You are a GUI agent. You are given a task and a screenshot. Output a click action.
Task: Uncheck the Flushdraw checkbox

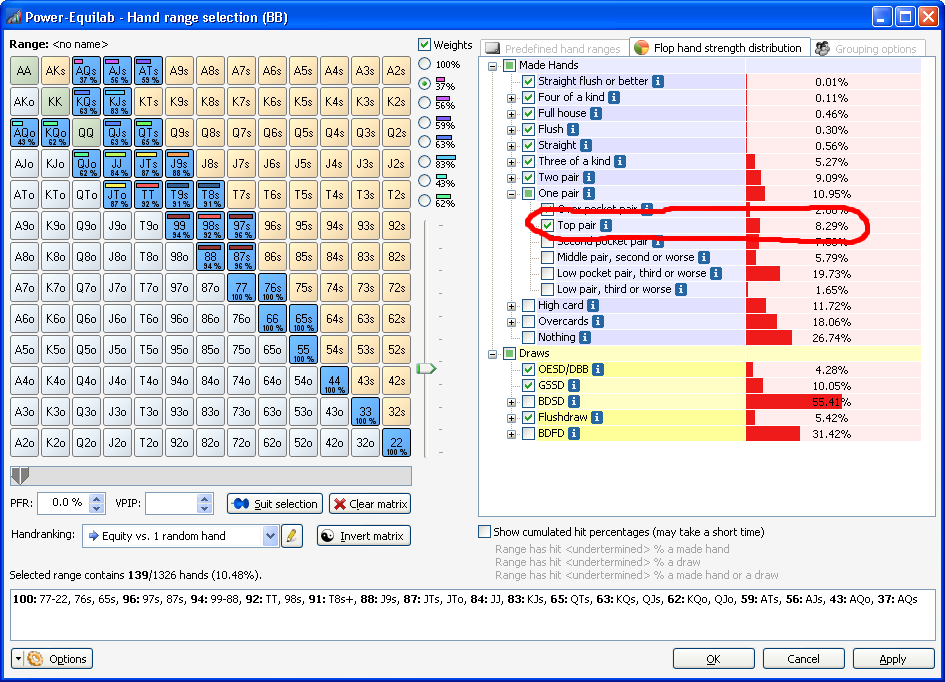click(x=529, y=418)
